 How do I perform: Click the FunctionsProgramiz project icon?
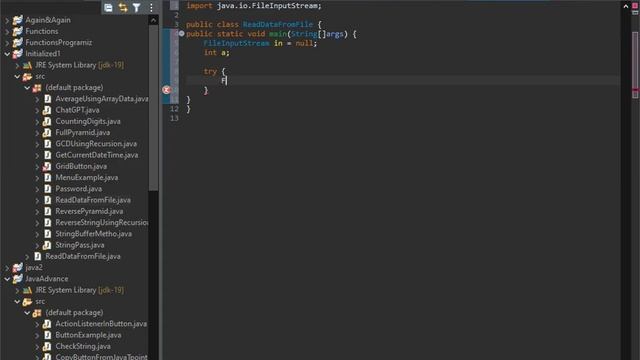coord(18,42)
